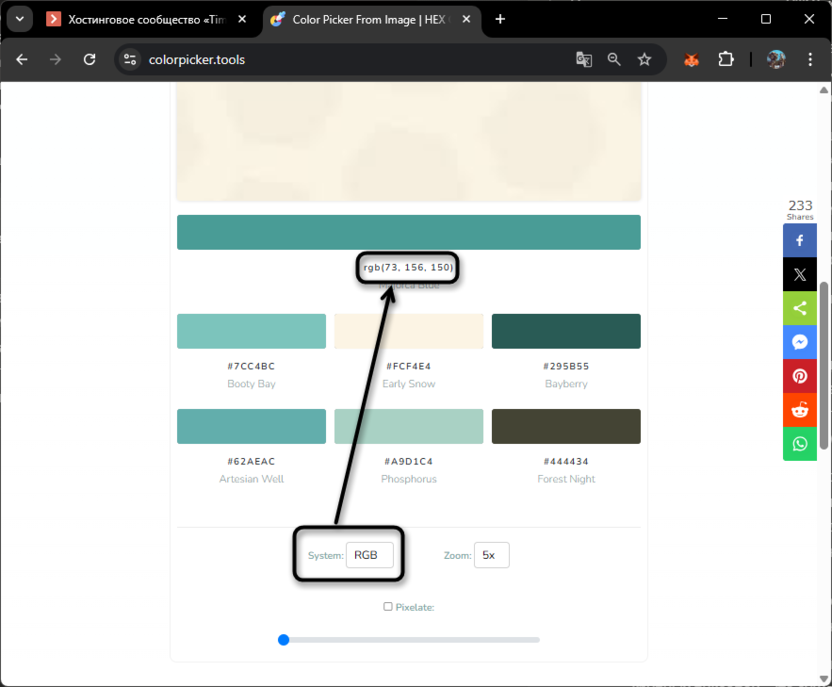Screen dimensions: 832x687
Task: Share the page on Reddit
Action: 800,410
